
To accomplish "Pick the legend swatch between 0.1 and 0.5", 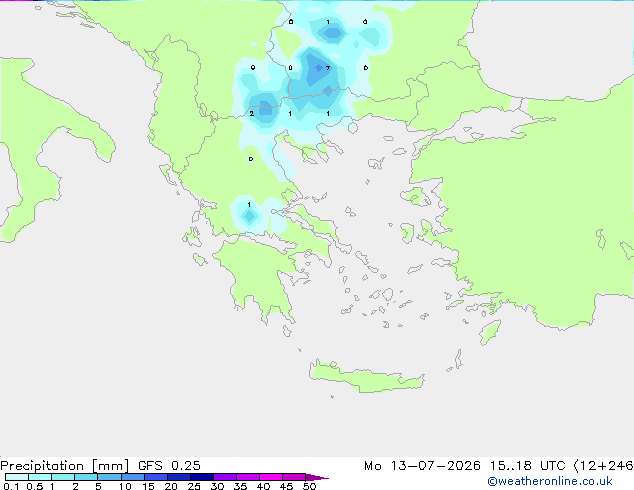I will click(x=17, y=477).
